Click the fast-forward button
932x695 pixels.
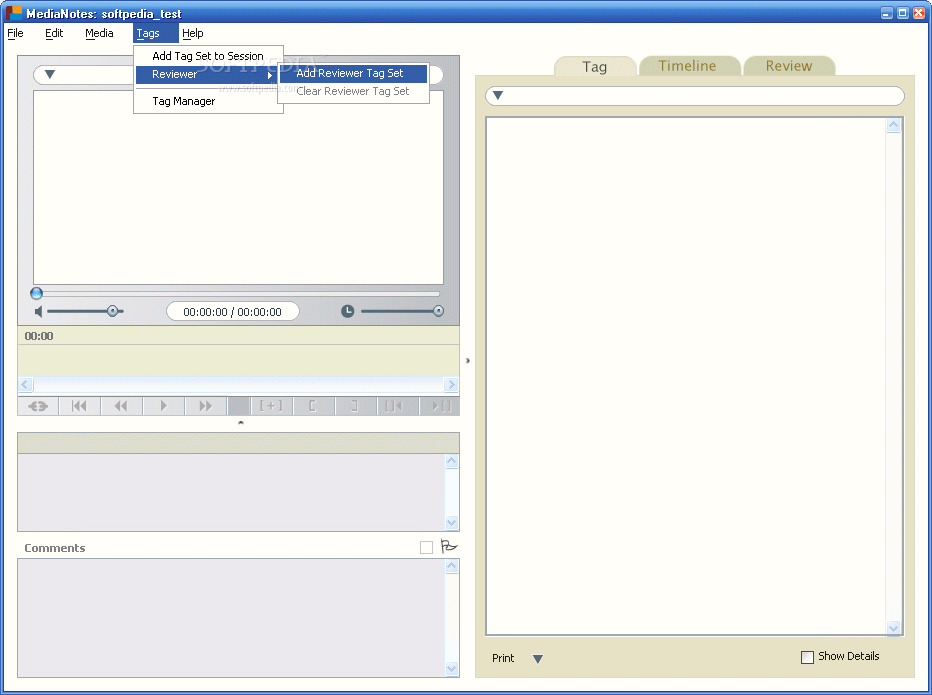coord(206,406)
